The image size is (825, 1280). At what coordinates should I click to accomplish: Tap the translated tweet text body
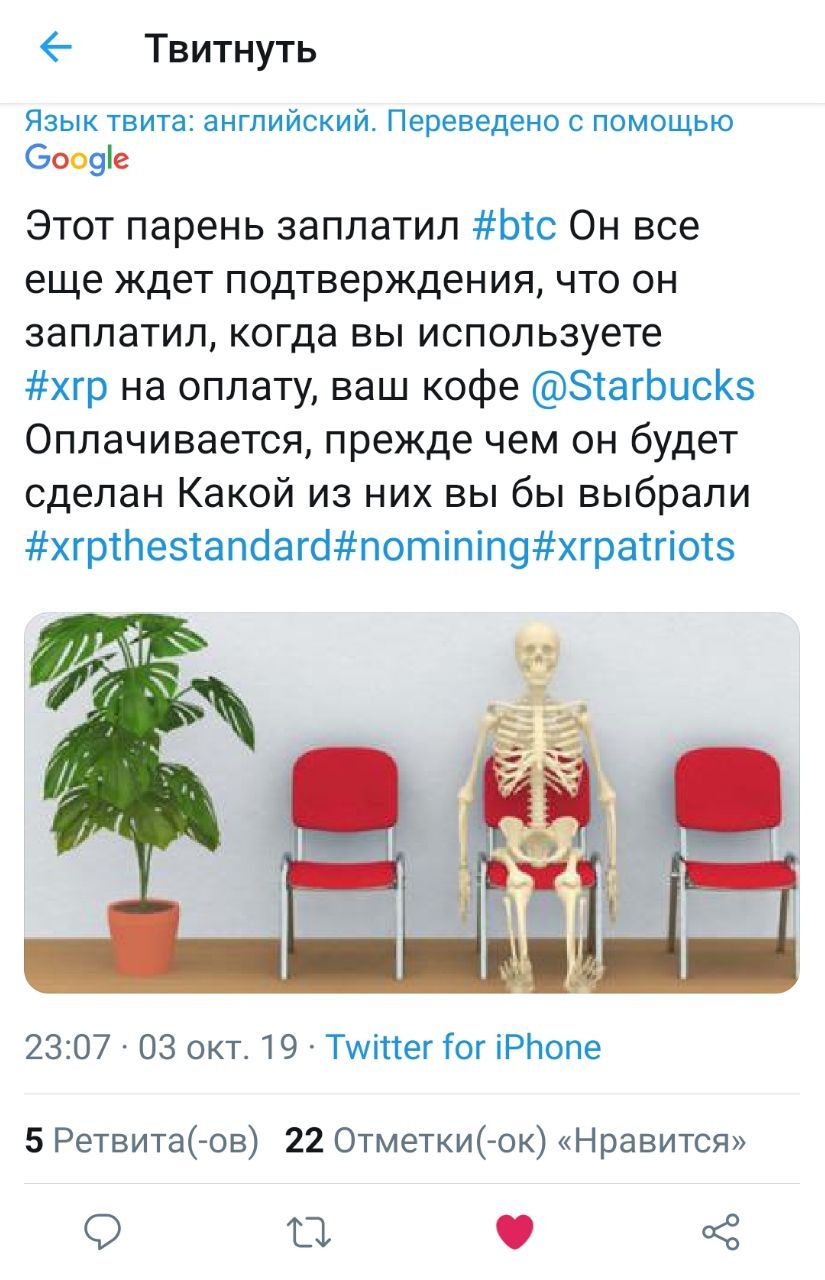tap(390, 386)
